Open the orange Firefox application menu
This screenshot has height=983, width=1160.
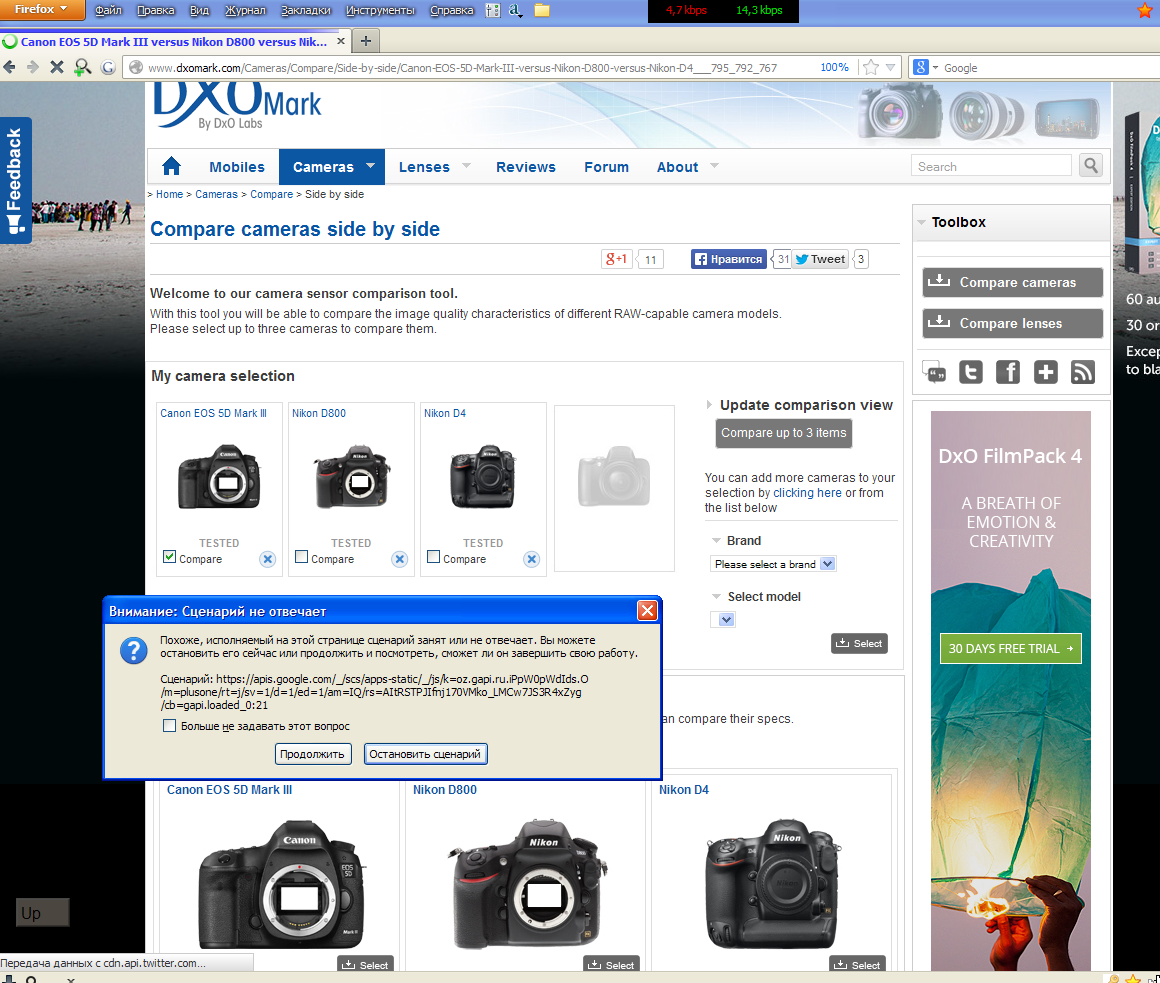click(42, 10)
